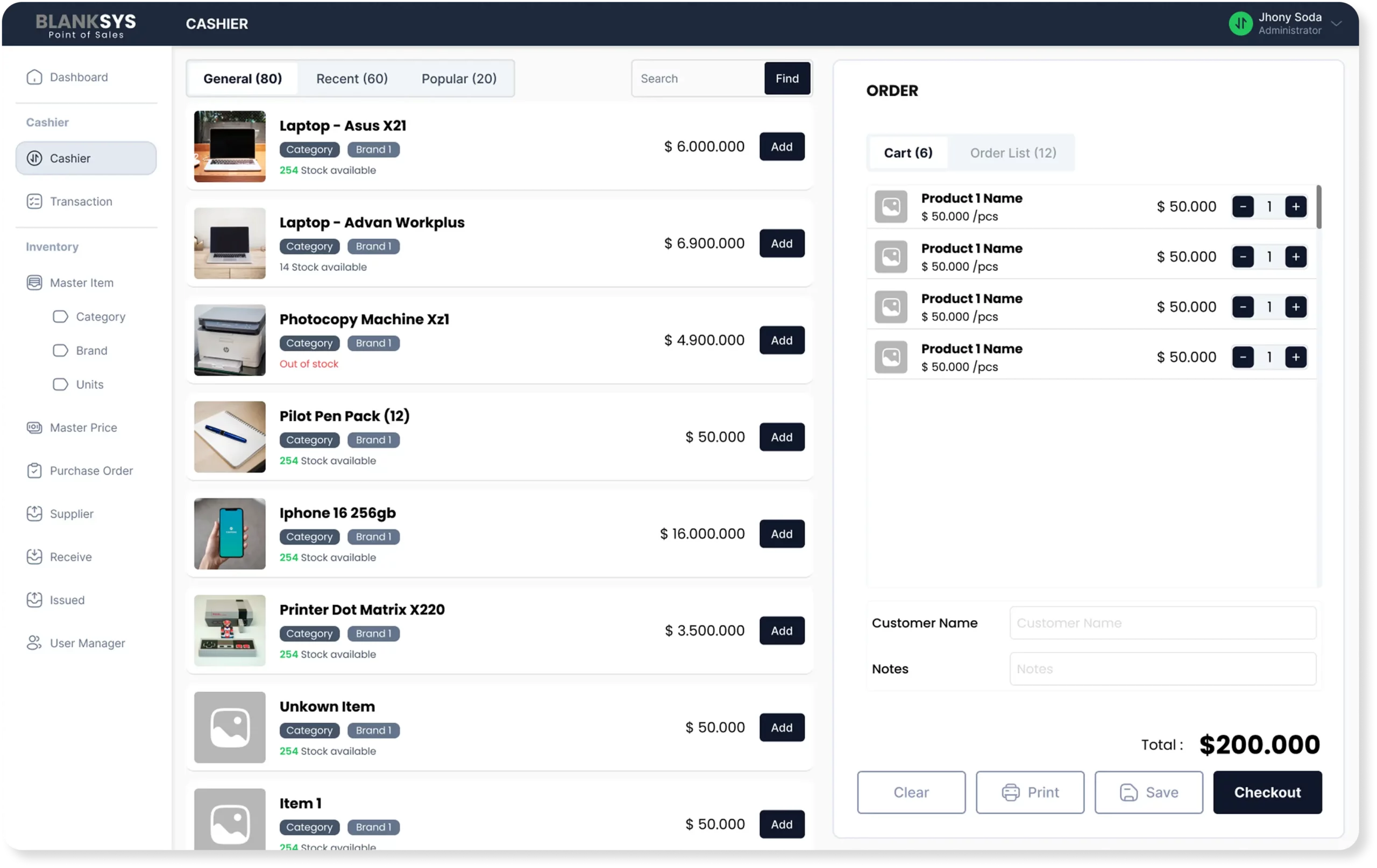Go to Master Price in the sidebar
Image resolution: width=1377 pixels, height=868 pixels.
click(83, 428)
